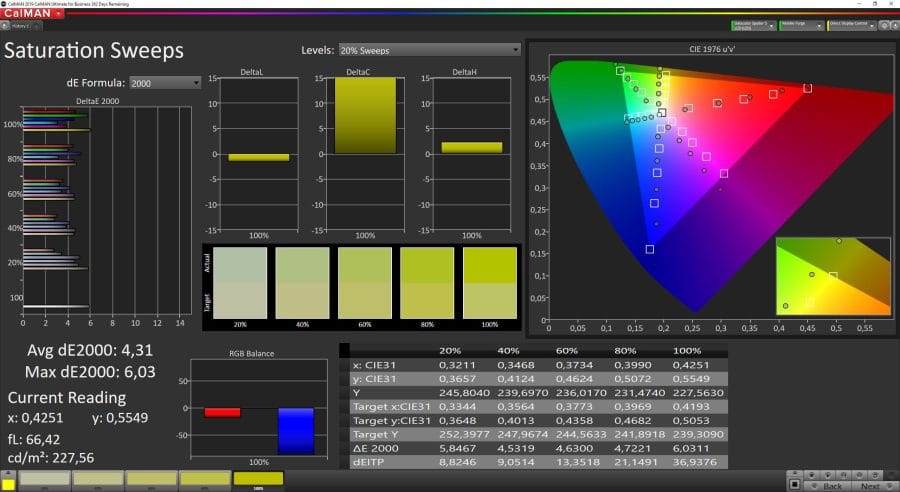The height and width of the screenshot is (492, 900).
Task: Click the Direct Display Control button
Action: [850, 23]
